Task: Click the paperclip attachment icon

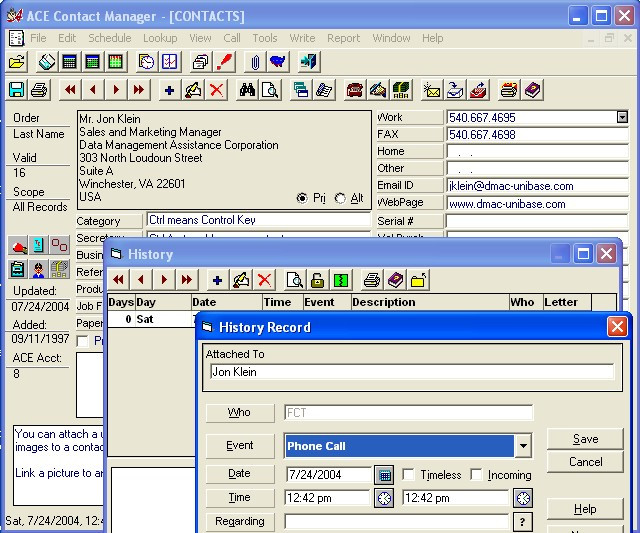Action: [255, 62]
